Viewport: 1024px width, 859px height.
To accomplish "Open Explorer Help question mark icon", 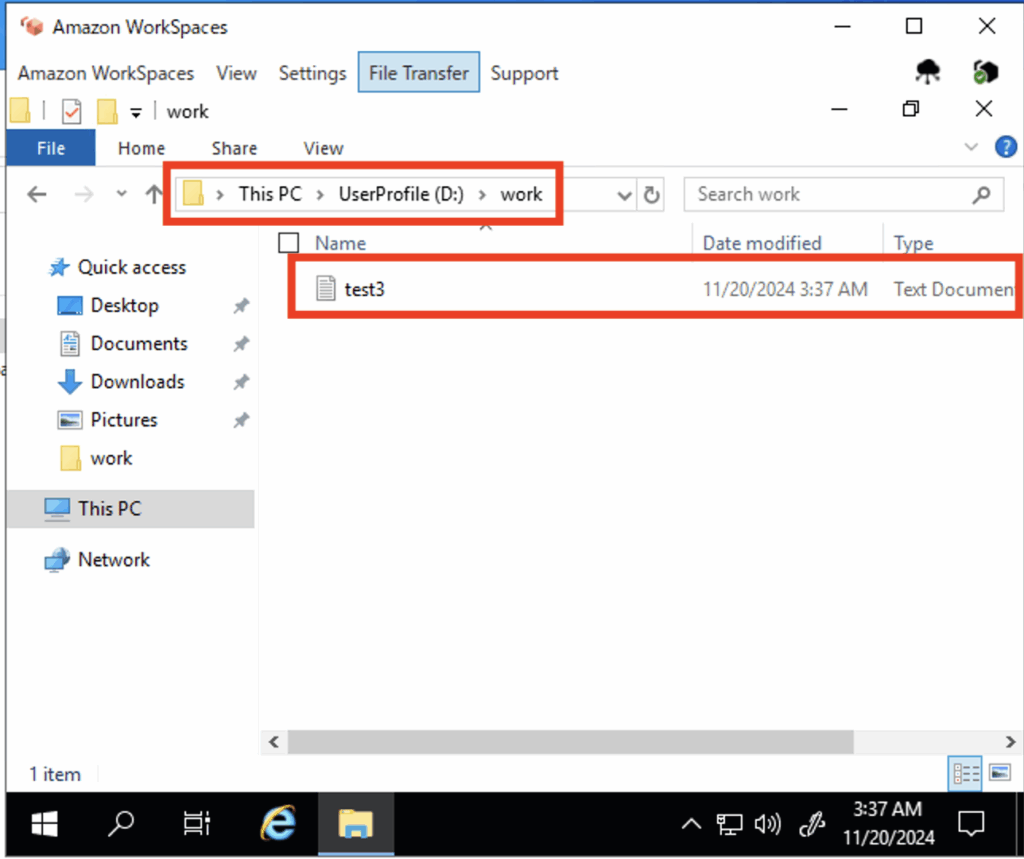I will click(1005, 148).
